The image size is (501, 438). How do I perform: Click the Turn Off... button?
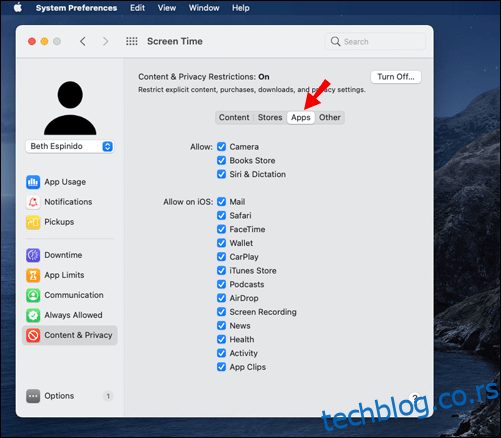point(396,77)
